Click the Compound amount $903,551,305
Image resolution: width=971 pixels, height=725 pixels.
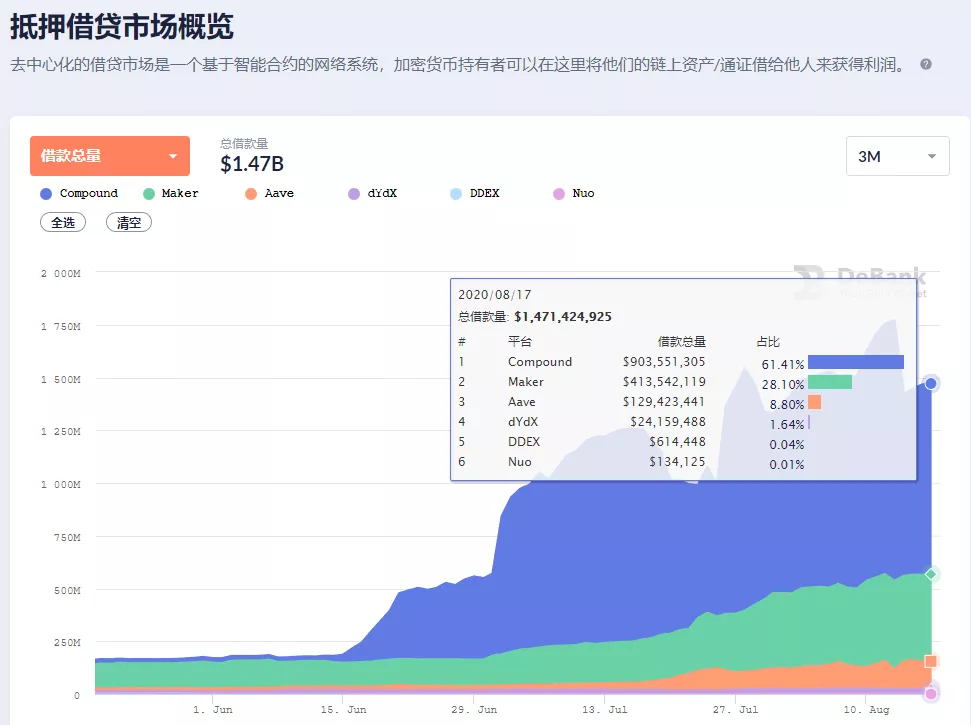(x=664, y=362)
